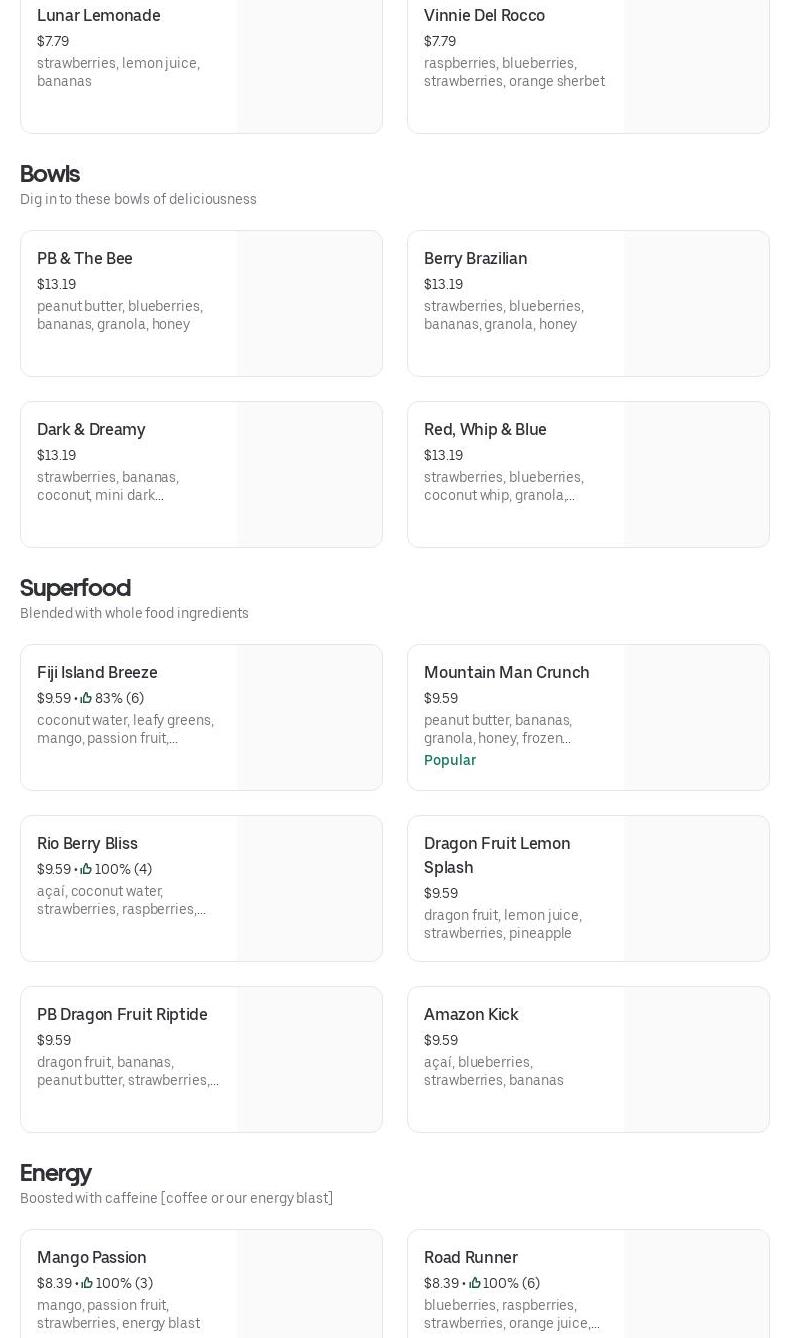The image size is (804, 1338).
Task: Click the Fiji Island Breeze image thumbnail
Action: (309, 717)
